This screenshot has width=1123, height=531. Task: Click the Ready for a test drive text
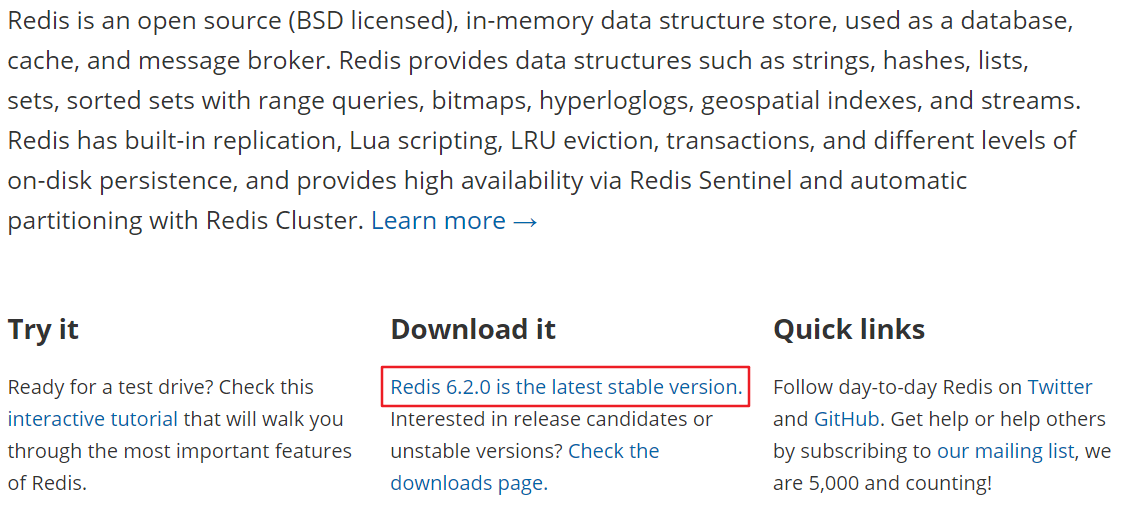[108, 387]
